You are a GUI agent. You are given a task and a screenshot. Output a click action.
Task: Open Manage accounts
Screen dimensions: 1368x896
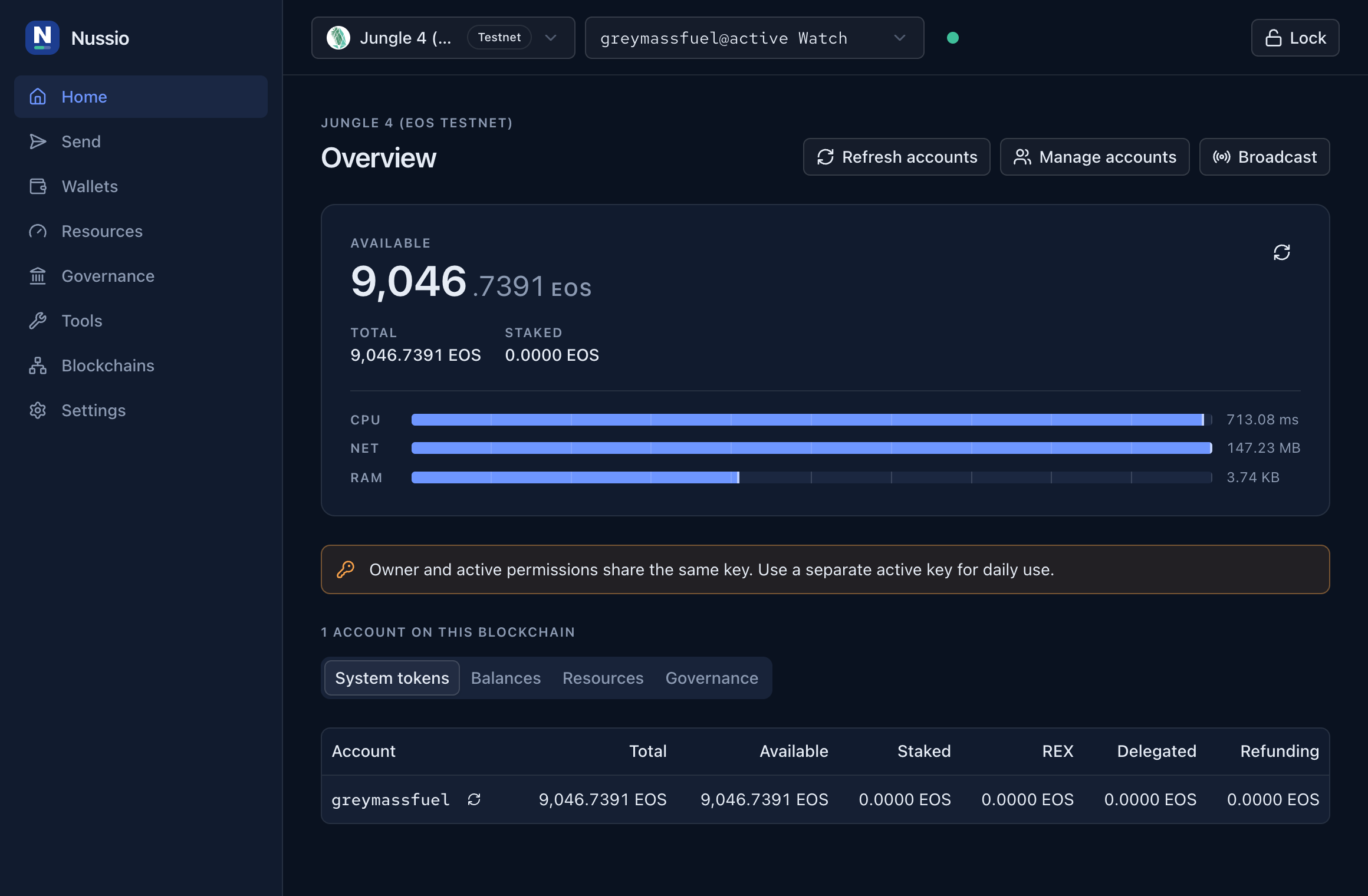point(1095,157)
